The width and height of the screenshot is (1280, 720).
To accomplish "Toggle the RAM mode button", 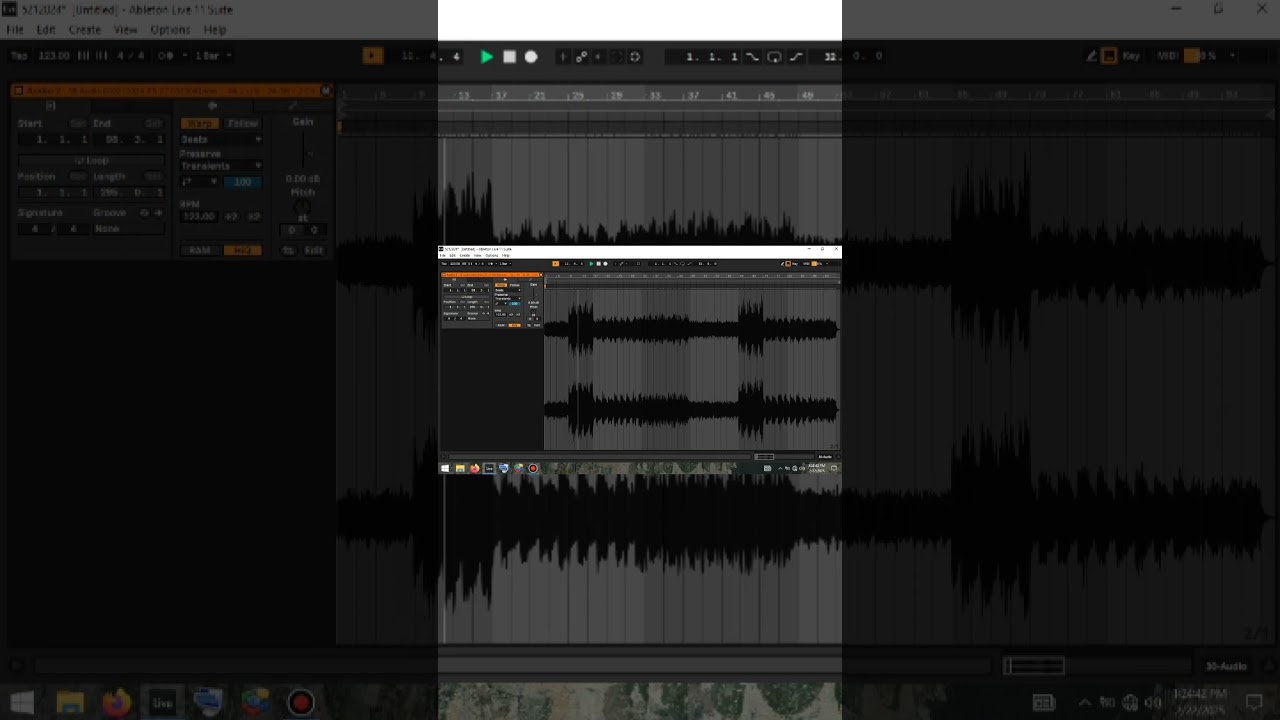I will tap(200, 250).
